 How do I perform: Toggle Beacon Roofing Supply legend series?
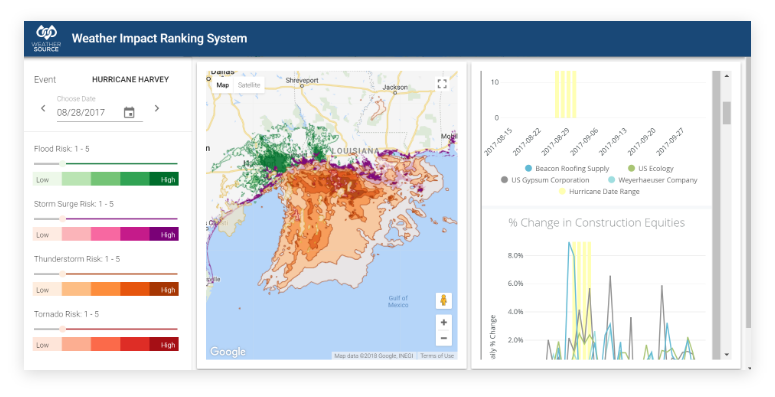click(x=567, y=169)
